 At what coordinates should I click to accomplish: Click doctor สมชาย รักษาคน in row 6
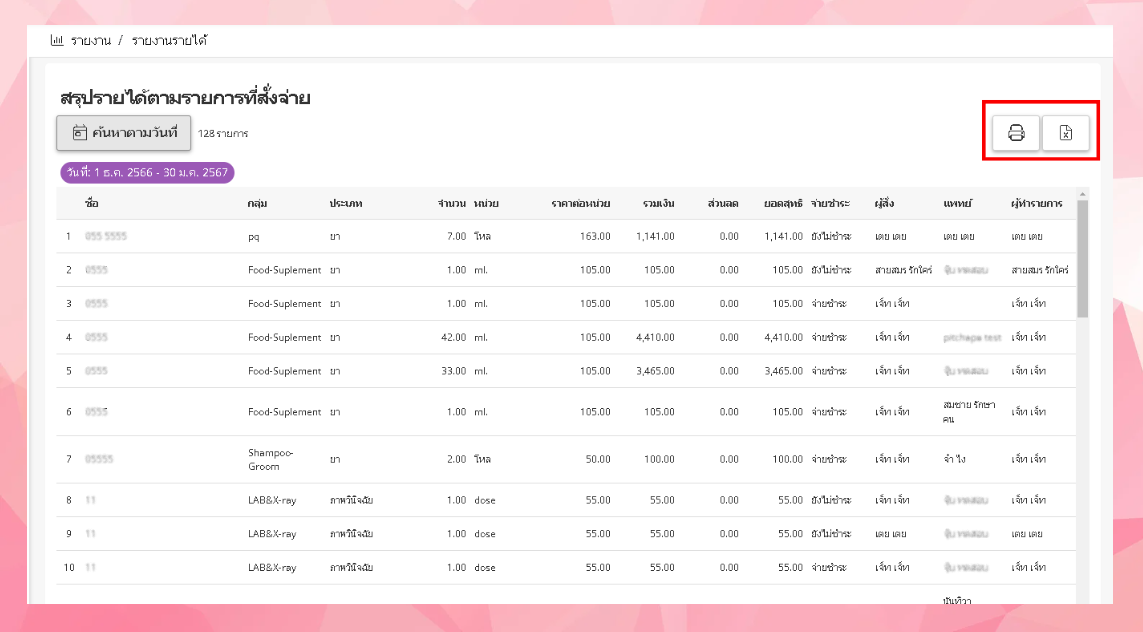969,412
